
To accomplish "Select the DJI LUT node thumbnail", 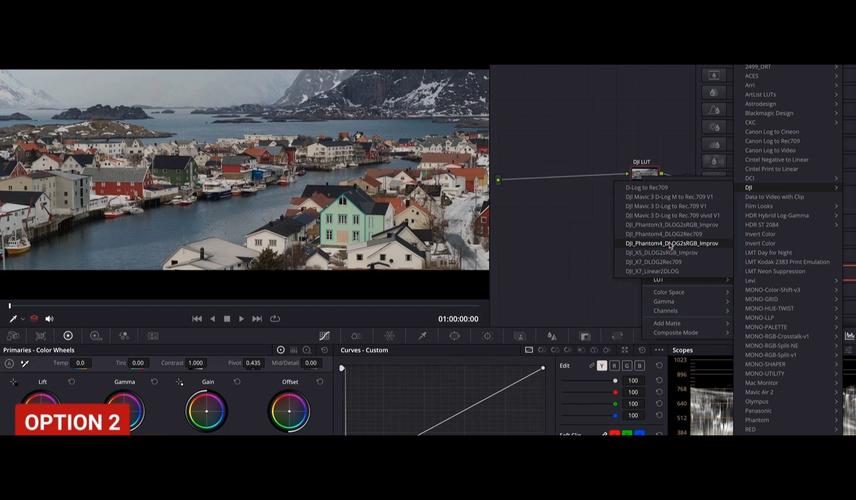I will pyautogui.click(x=645, y=173).
